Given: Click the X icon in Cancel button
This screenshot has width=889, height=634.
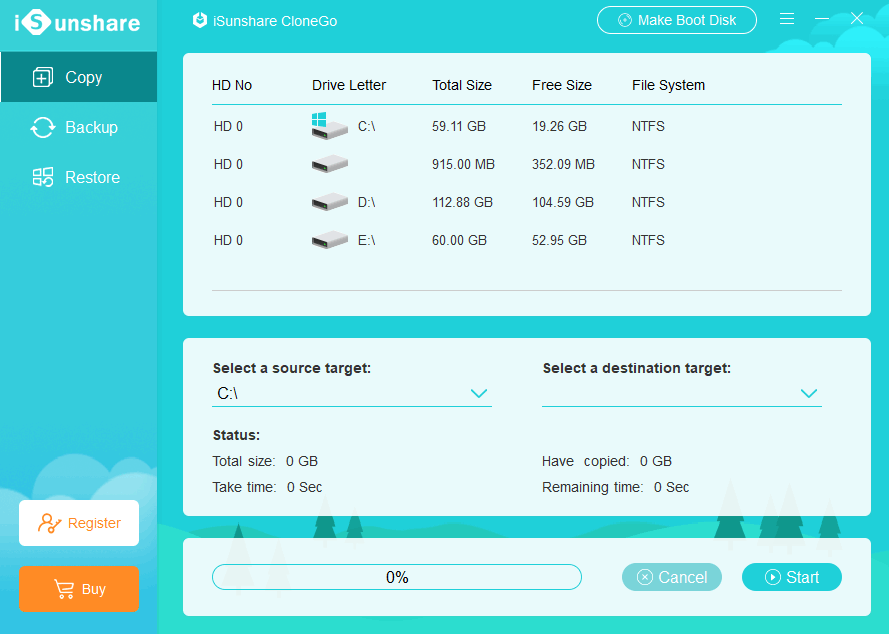Looking at the screenshot, I should point(645,577).
